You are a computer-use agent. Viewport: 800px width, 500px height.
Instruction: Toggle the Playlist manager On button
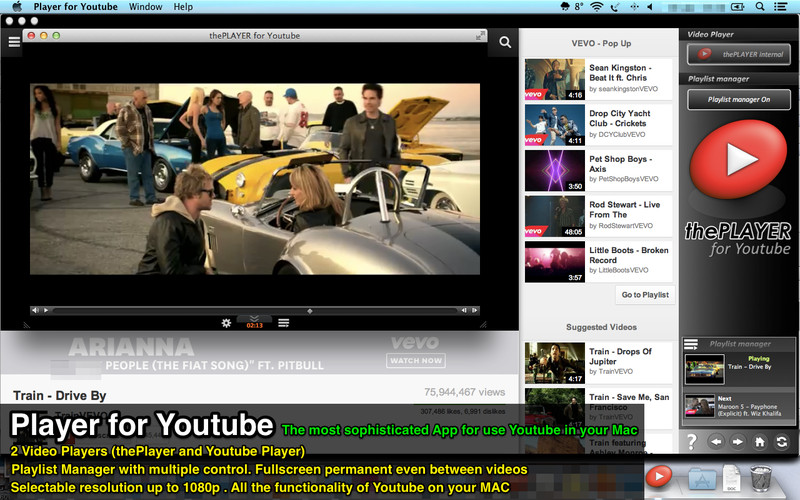[739, 99]
